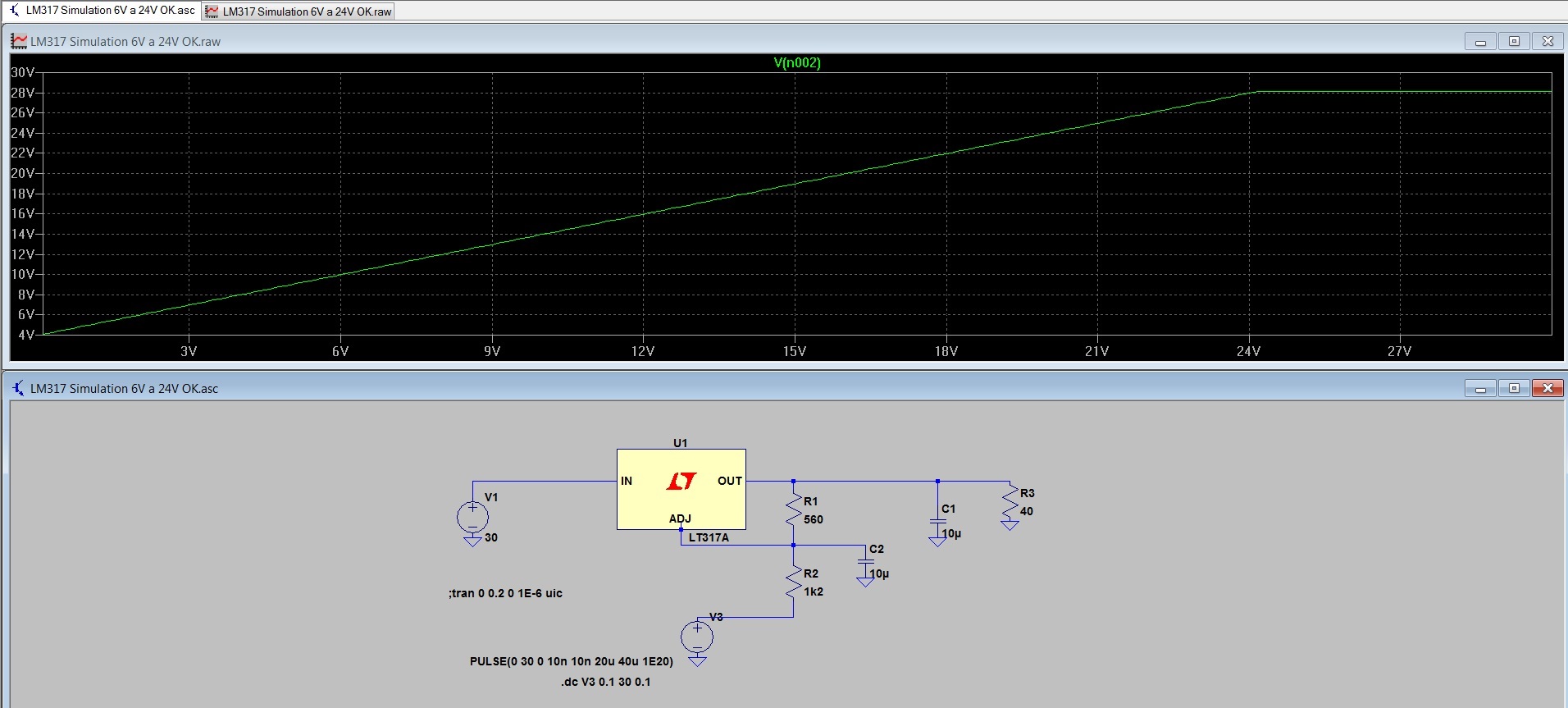Screen dimensions: 1568x708
Task: Click the V3 reference label
Action: point(716,617)
